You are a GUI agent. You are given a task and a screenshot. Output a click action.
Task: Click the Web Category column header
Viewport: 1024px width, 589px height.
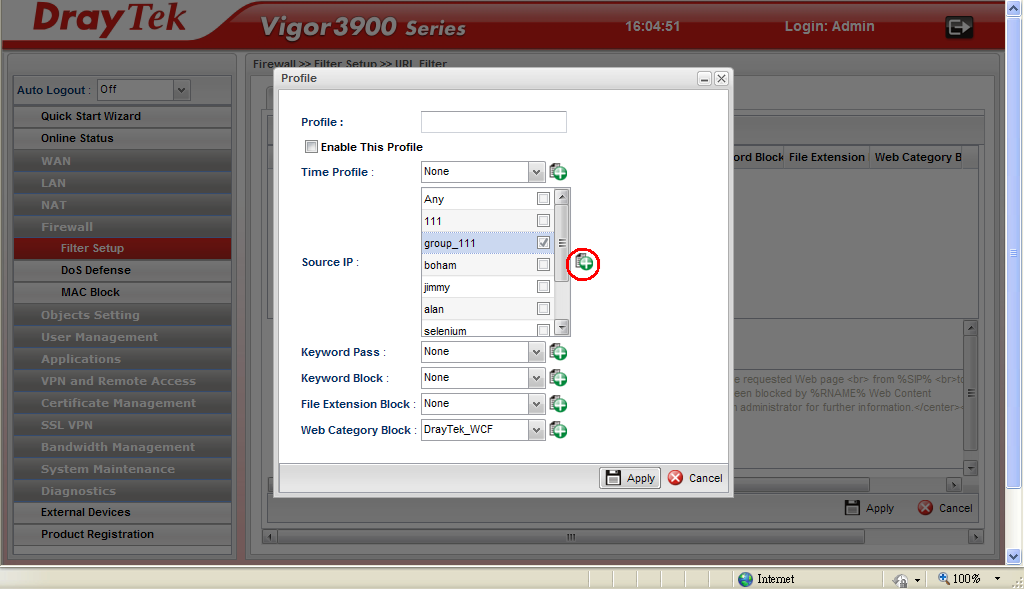click(x=916, y=157)
